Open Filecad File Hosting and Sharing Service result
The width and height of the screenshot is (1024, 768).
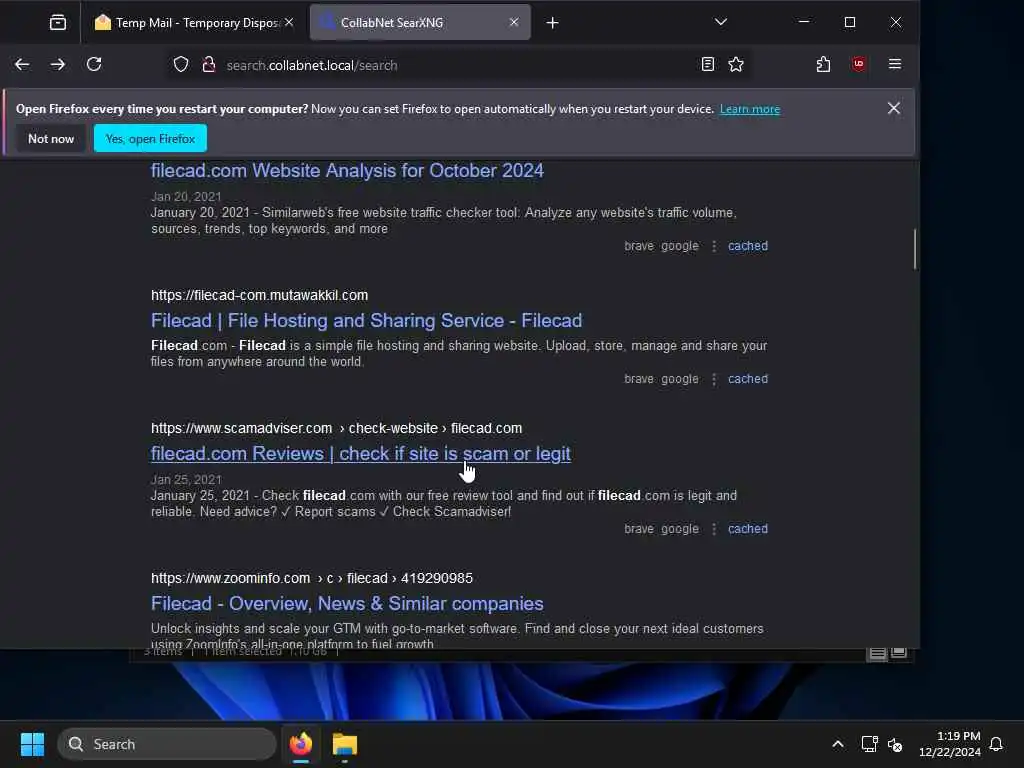tap(366, 321)
